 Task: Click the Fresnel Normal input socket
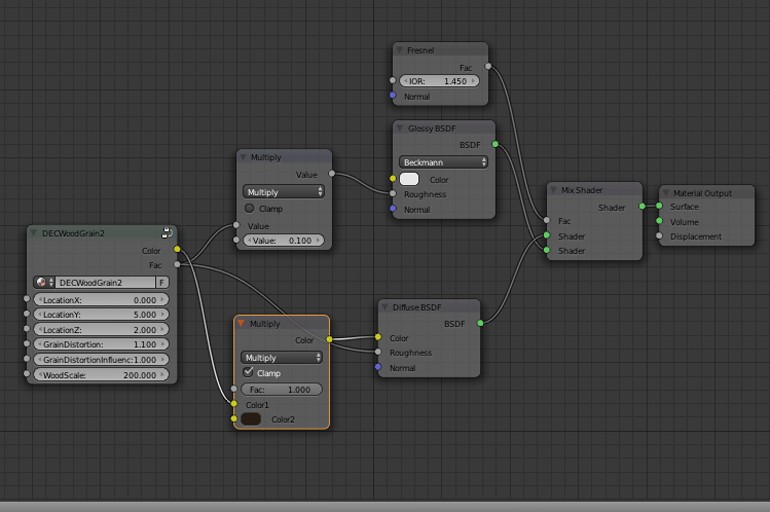point(393,95)
